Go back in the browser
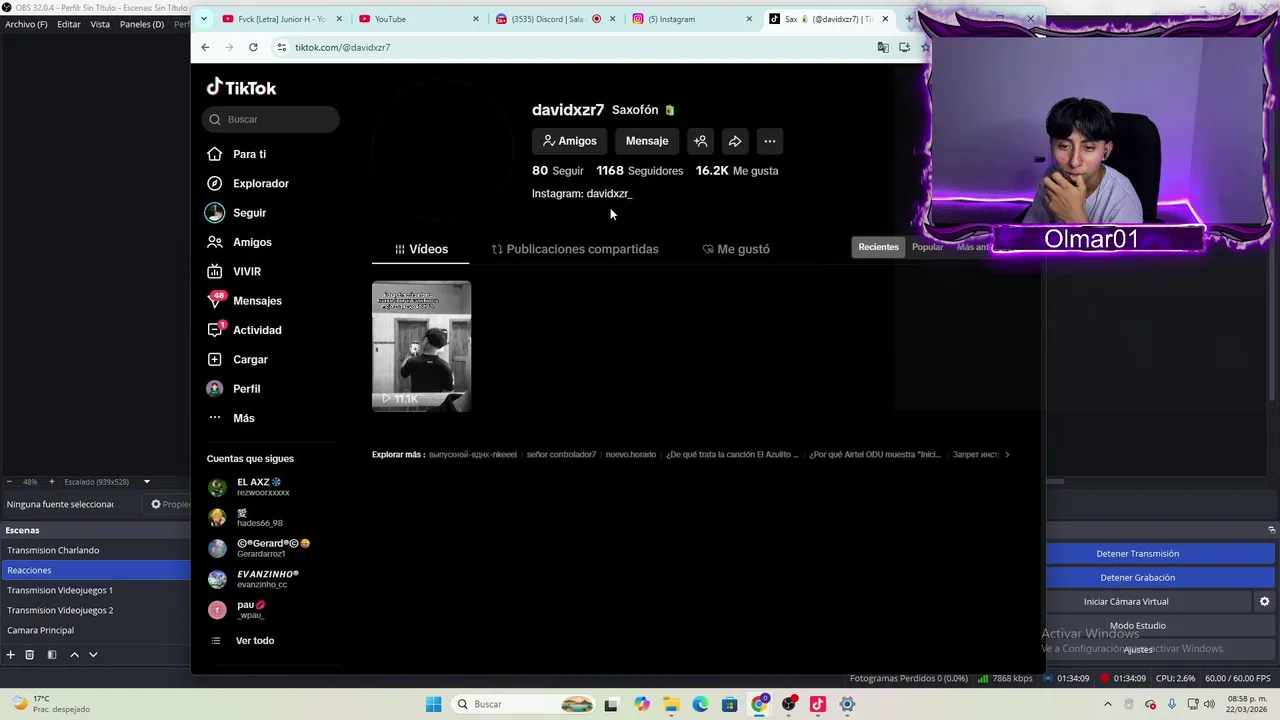 (205, 47)
